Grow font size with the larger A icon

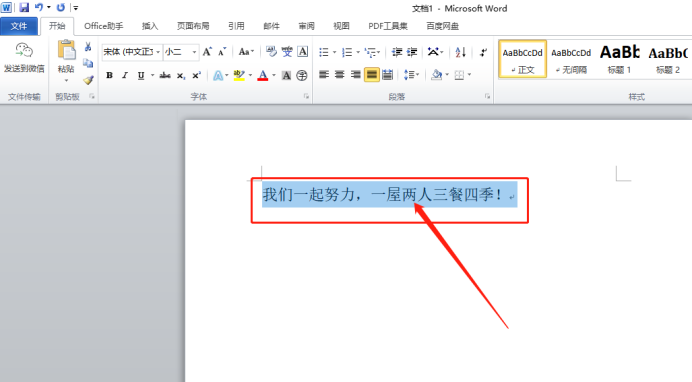(x=207, y=52)
